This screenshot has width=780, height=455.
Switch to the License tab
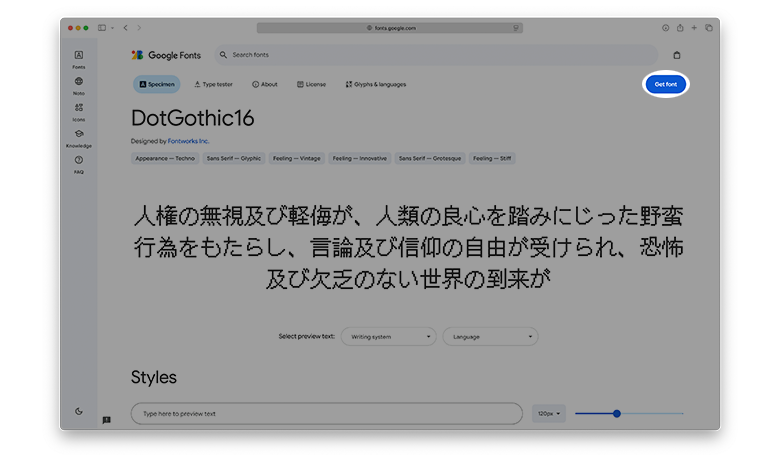point(311,85)
